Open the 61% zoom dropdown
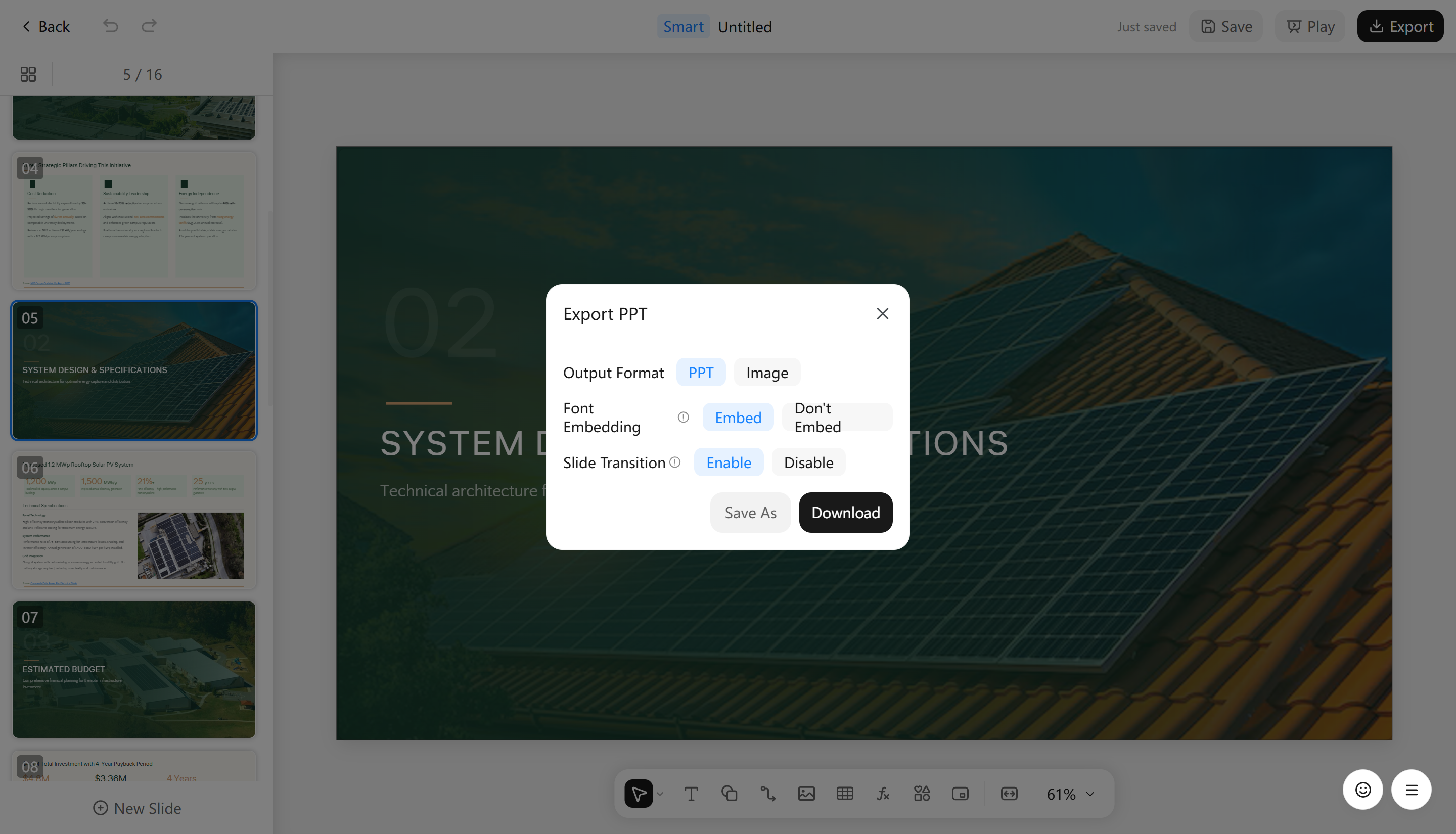This screenshot has width=1456, height=834. pyautogui.click(x=1071, y=795)
